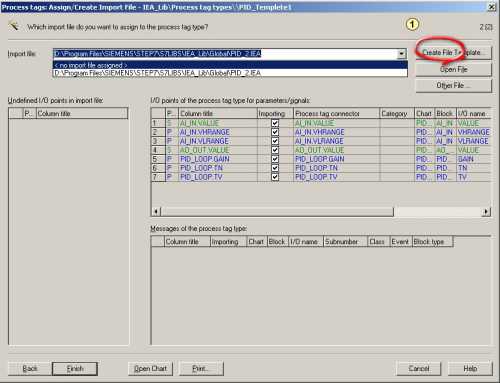Click the Category column header in I/O table
Image resolution: width=500 pixels, height=383 pixels.
point(397,114)
